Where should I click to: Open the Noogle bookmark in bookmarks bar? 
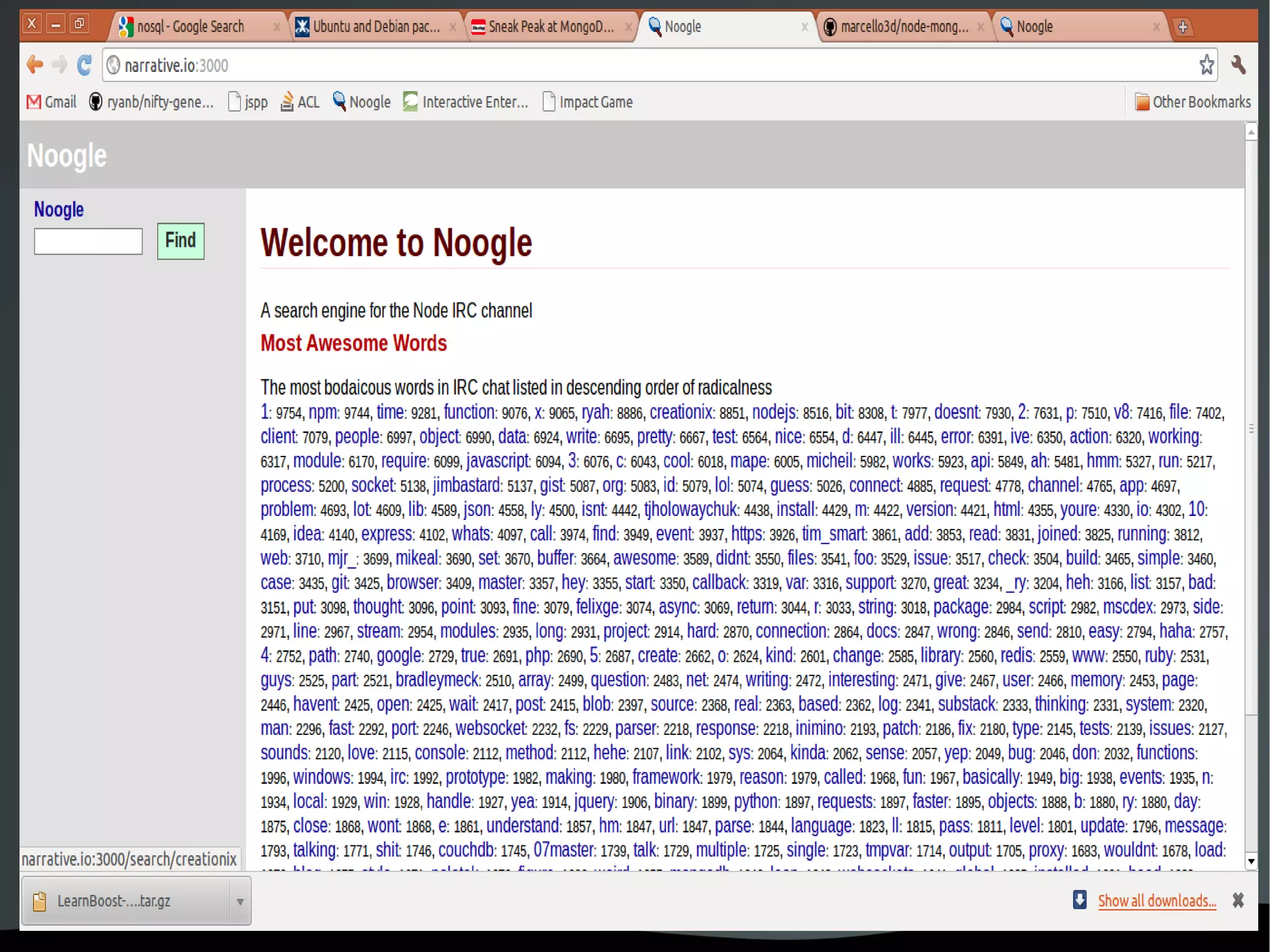pos(362,102)
